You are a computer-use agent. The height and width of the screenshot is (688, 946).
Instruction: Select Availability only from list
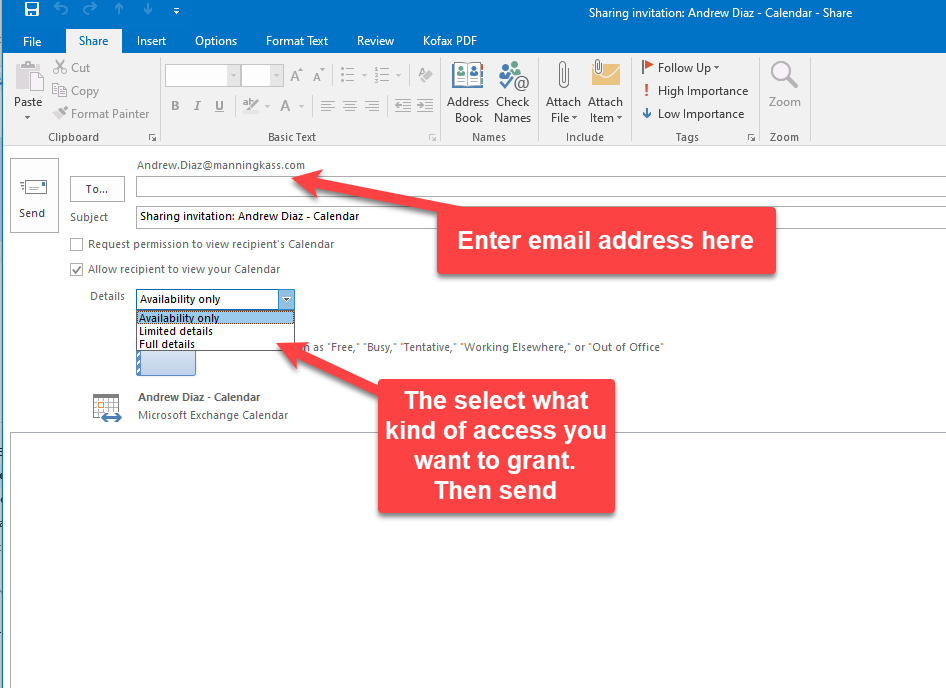215,318
